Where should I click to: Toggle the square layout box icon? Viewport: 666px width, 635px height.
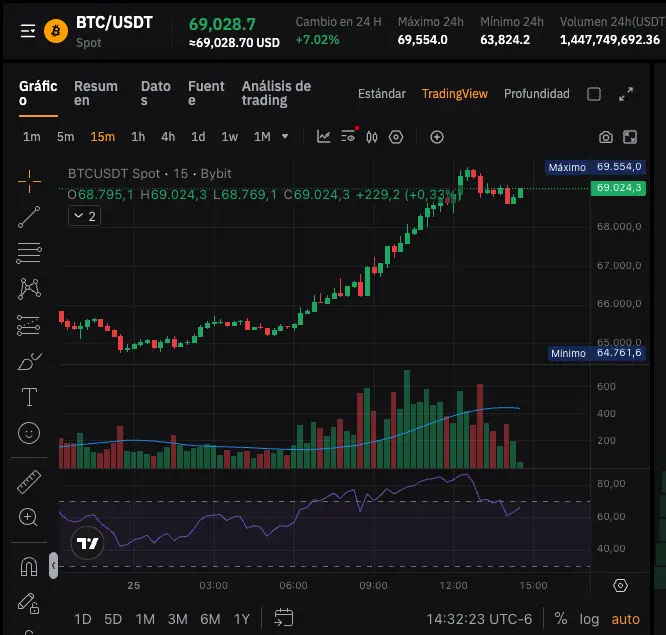pos(594,94)
